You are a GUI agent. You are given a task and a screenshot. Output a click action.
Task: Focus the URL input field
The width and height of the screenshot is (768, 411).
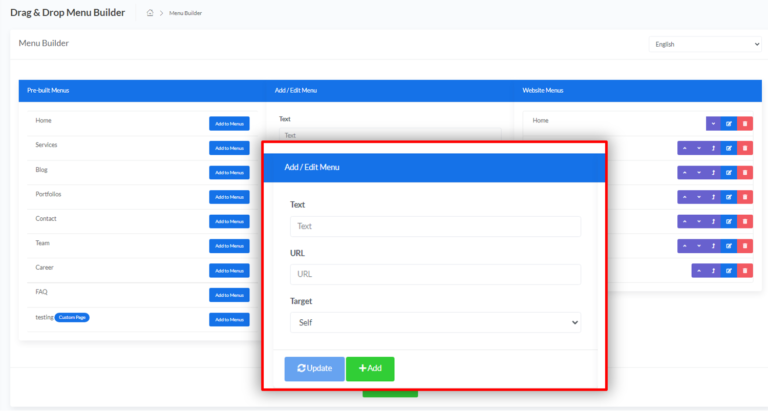[435, 274]
